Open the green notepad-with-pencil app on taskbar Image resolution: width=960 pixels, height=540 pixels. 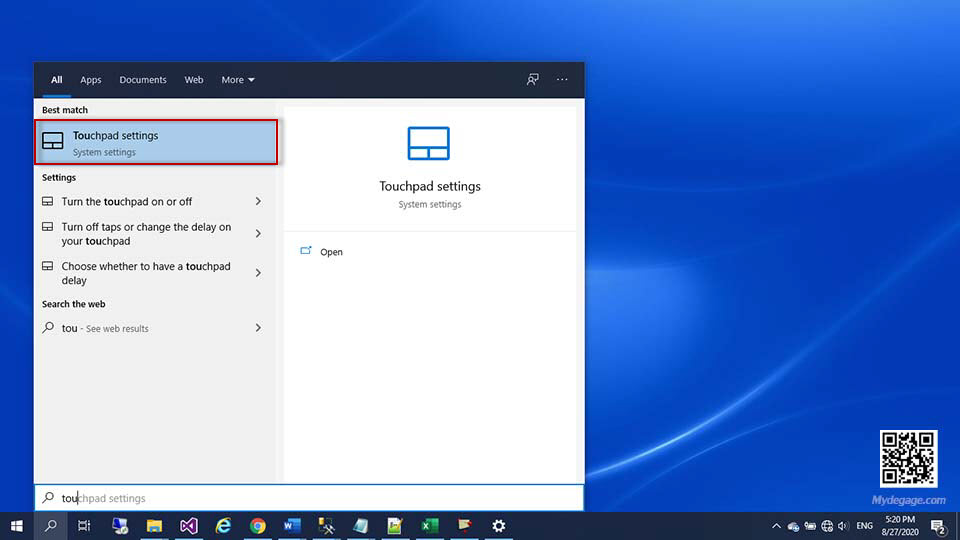[x=395, y=526]
